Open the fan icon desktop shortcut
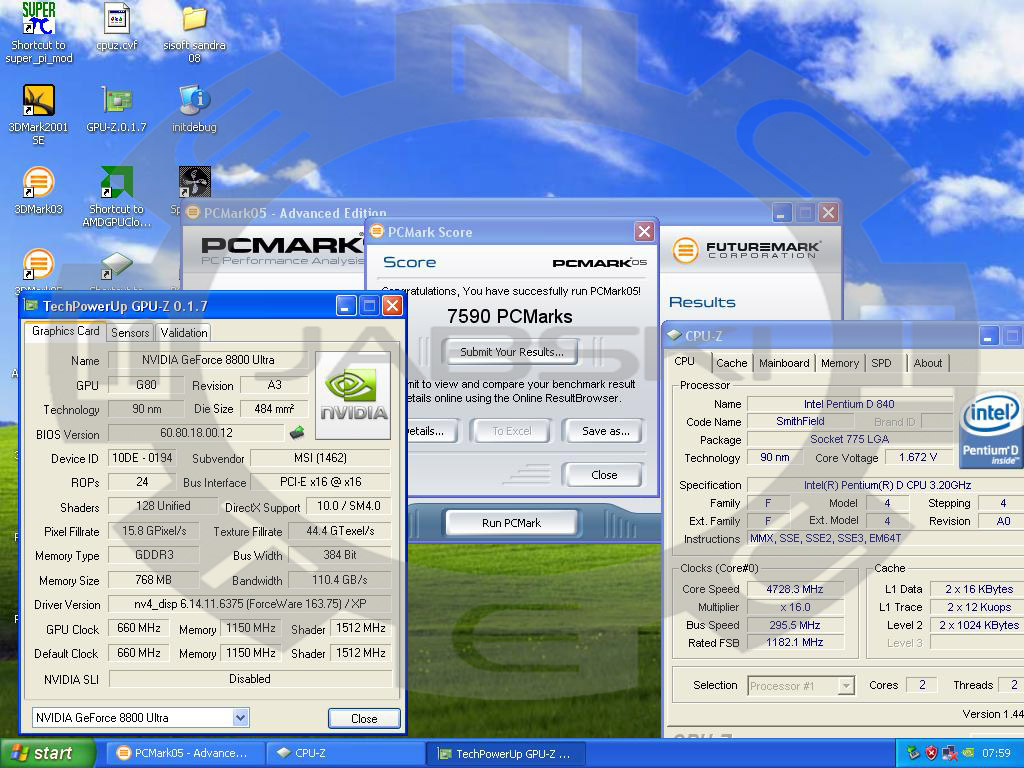 coord(194,182)
